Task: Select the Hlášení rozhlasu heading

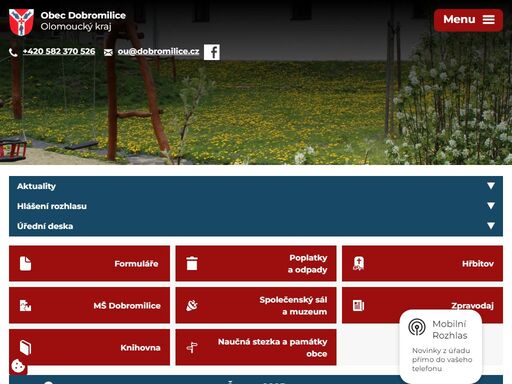Action: (52, 206)
